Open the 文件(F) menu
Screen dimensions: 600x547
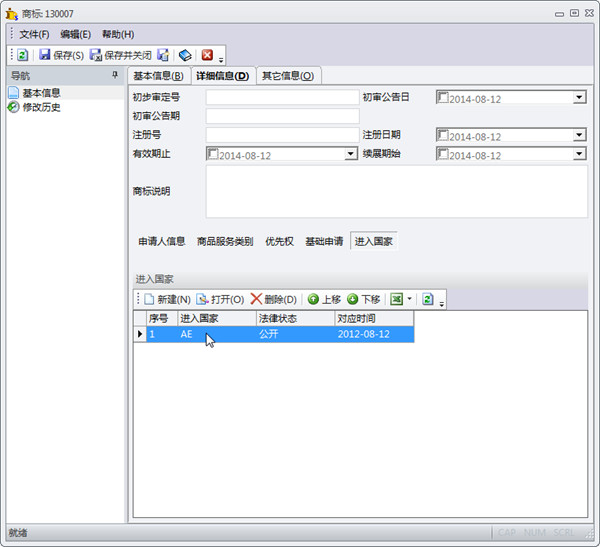(x=34, y=34)
